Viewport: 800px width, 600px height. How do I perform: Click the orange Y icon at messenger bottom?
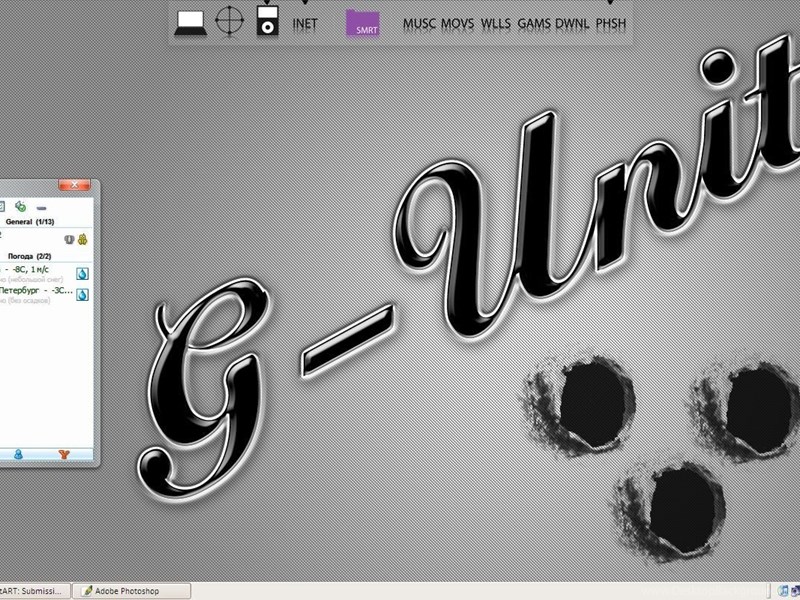coord(64,454)
